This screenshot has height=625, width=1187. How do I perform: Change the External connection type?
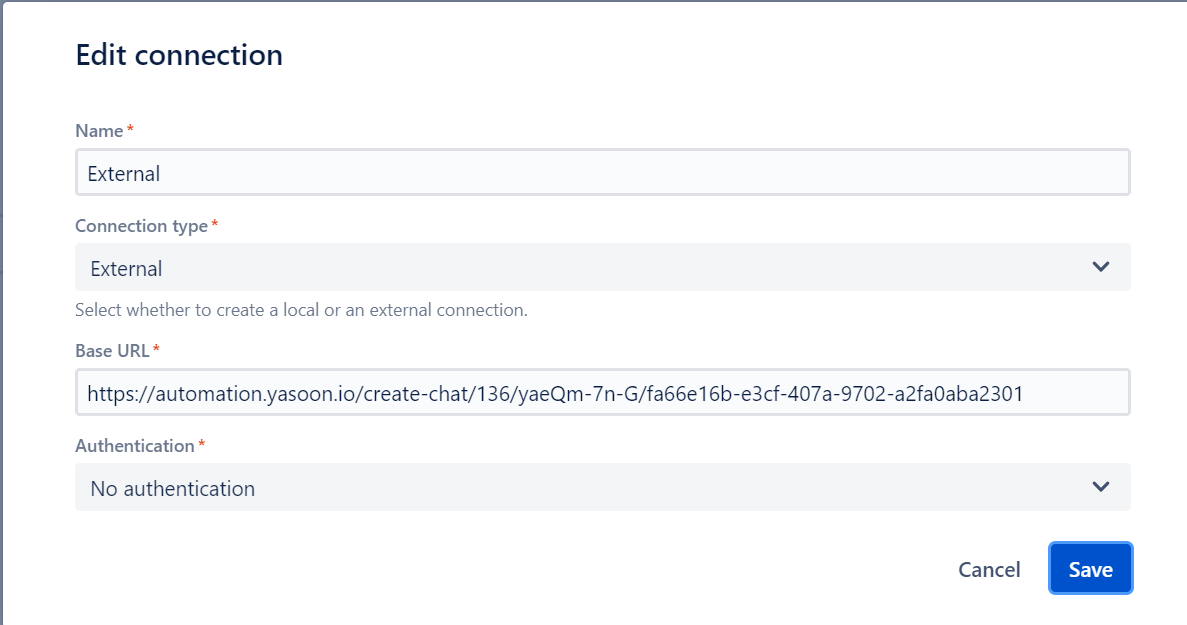click(600, 267)
